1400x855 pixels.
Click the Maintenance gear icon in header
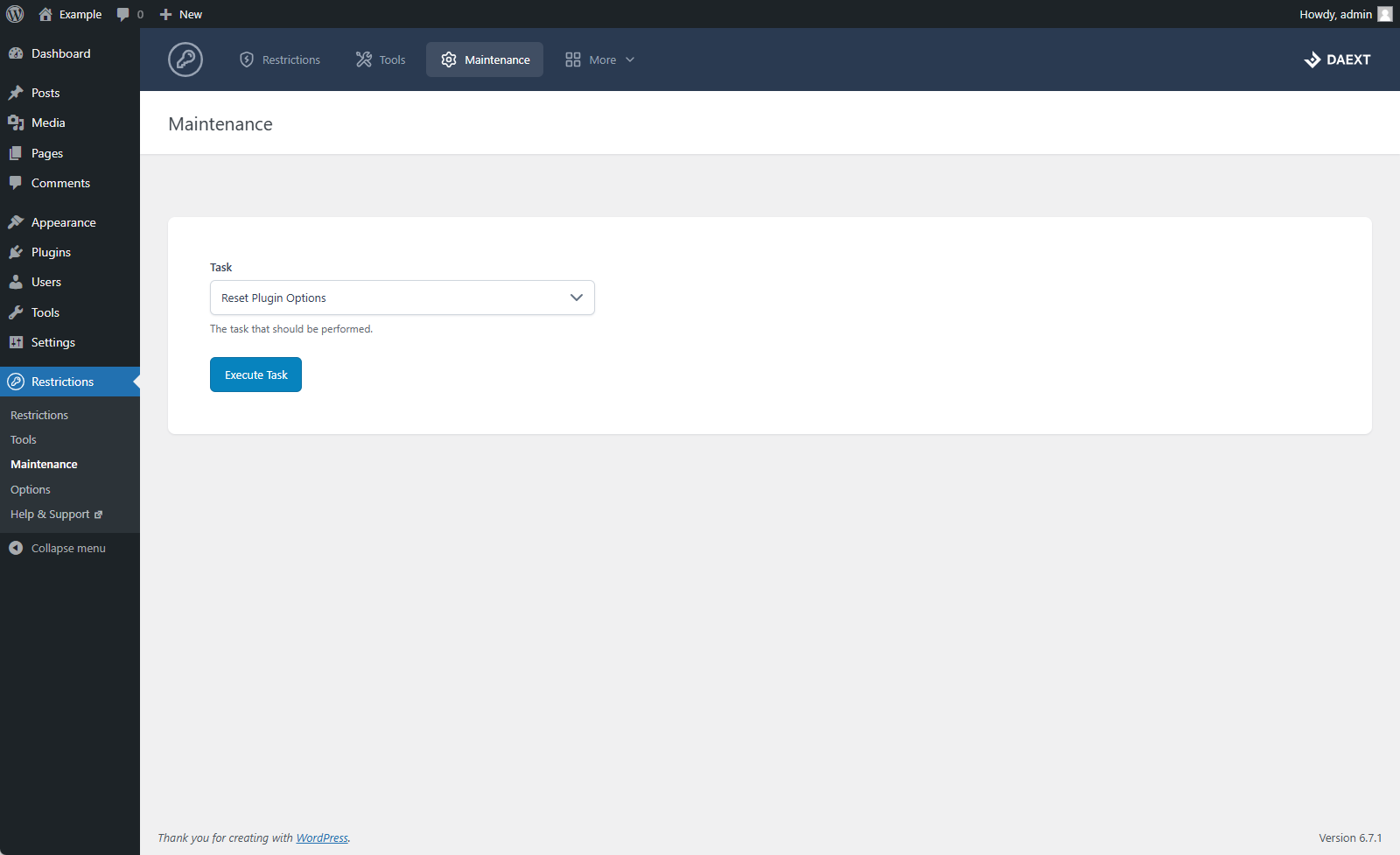[449, 60]
